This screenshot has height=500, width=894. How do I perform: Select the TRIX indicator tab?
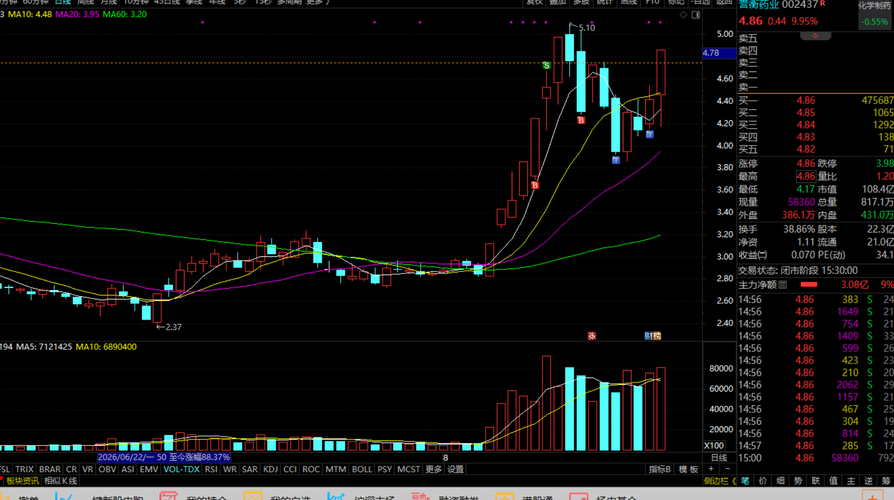point(24,469)
